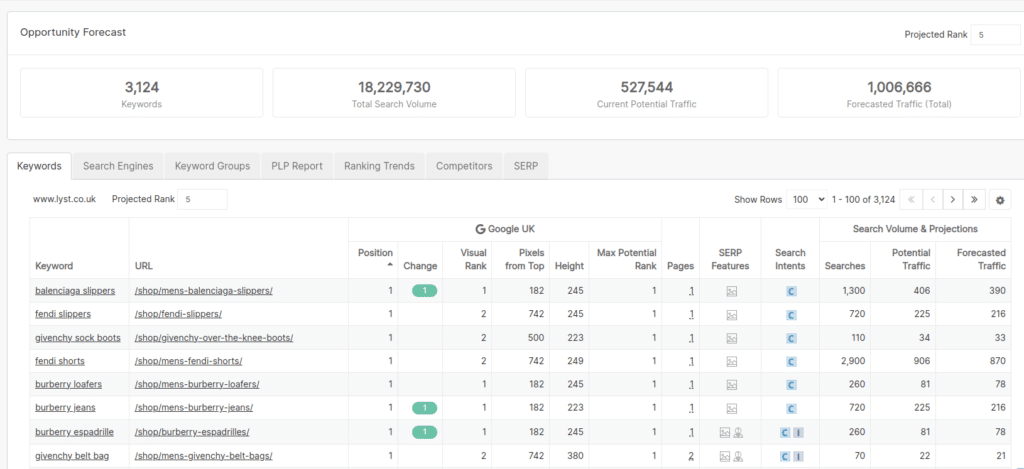Click the I intent badge for burberry espadrille
1024x469 pixels.
(x=798, y=432)
